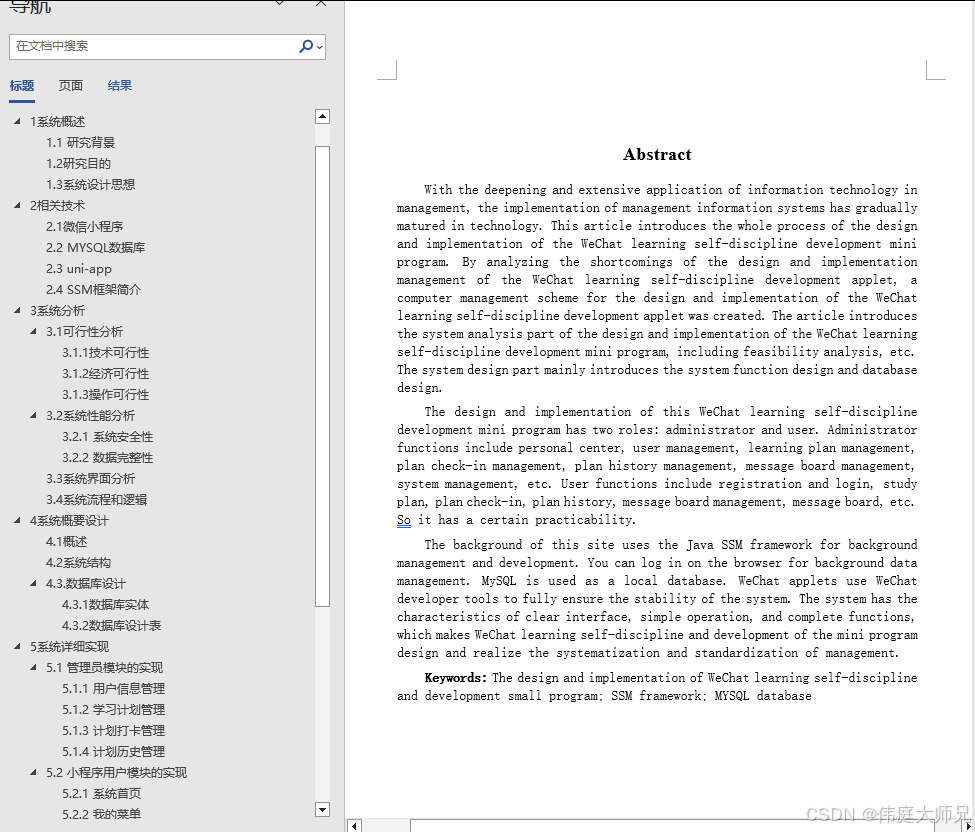Collapse the 1系统概述 heading
The width and height of the screenshot is (975, 832).
click(x=17, y=121)
